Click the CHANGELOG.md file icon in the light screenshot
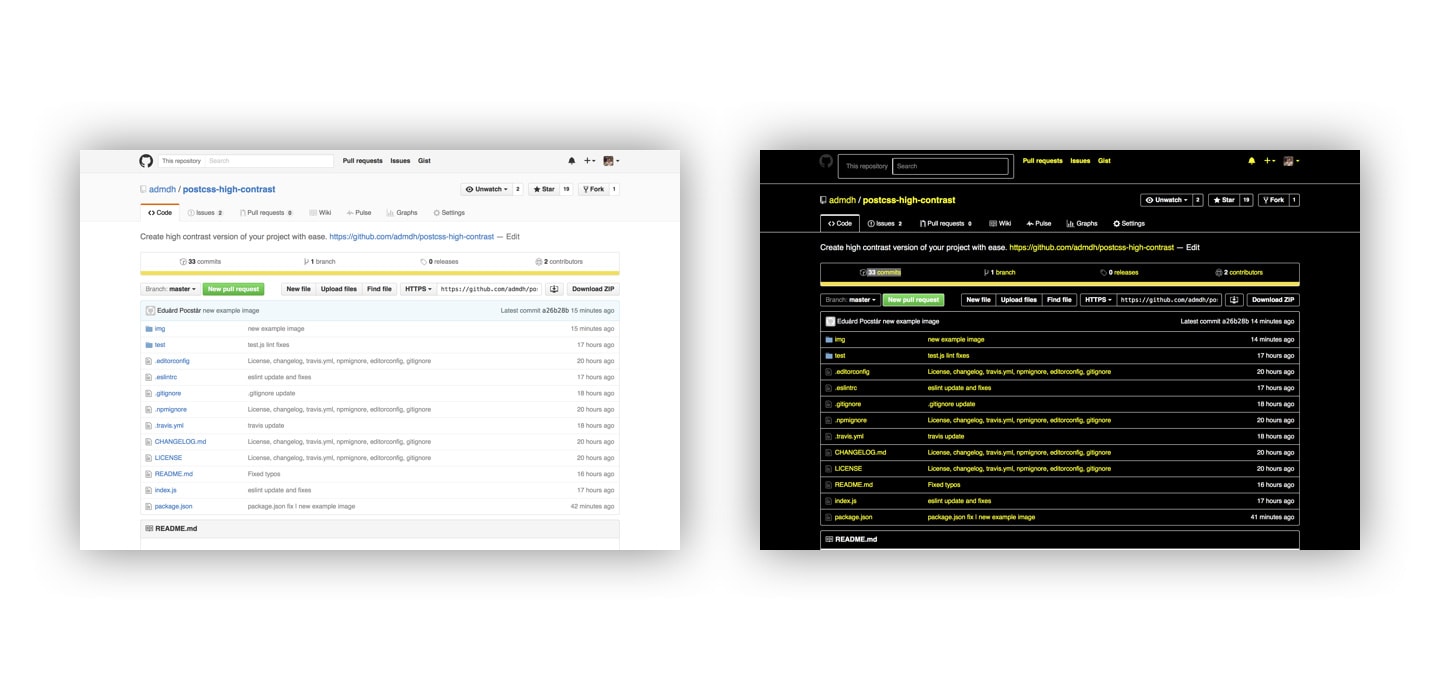The width and height of the screenshot is (1440, 700). coord(149,442)
